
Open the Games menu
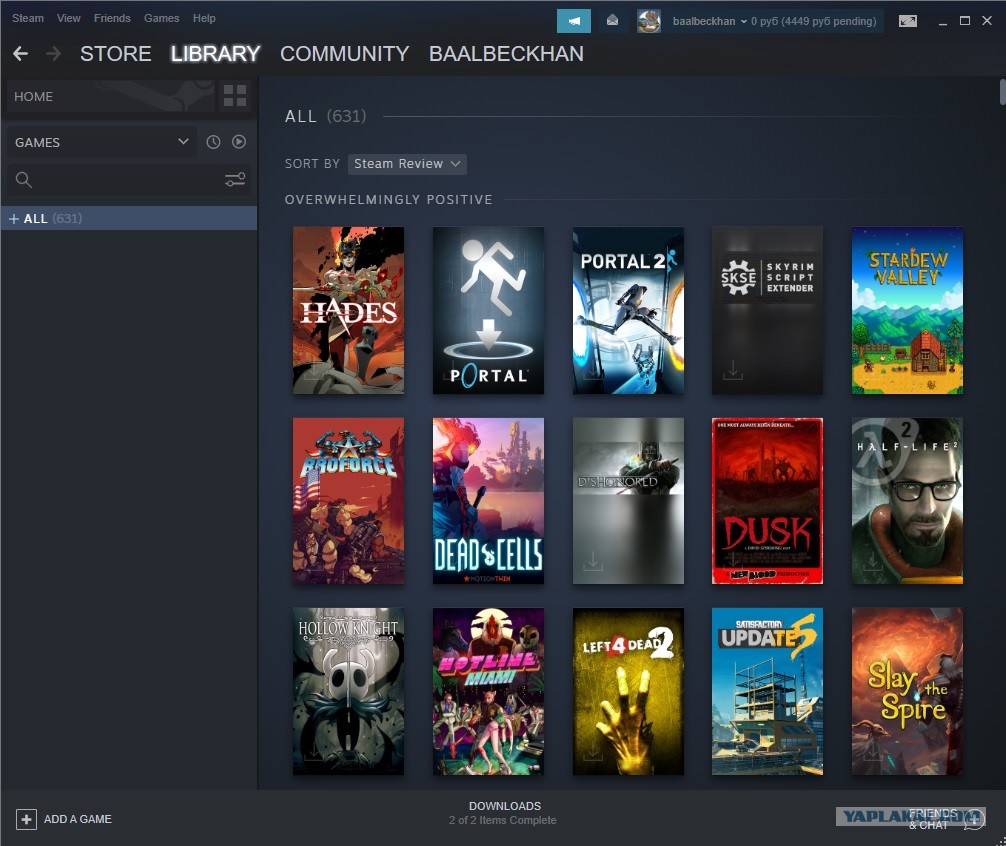[x=162, y=19]
